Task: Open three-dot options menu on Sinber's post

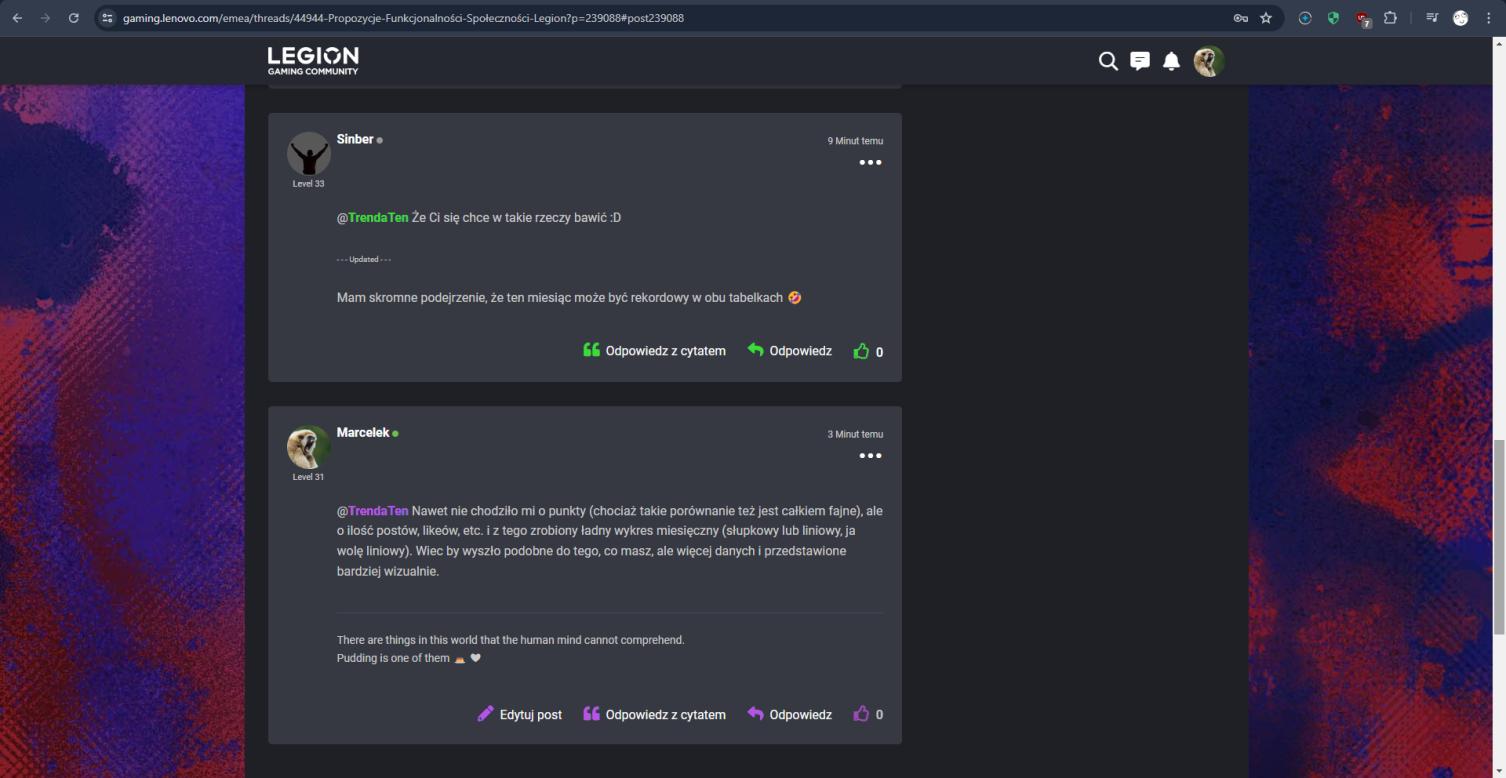Action: (870, 163)
